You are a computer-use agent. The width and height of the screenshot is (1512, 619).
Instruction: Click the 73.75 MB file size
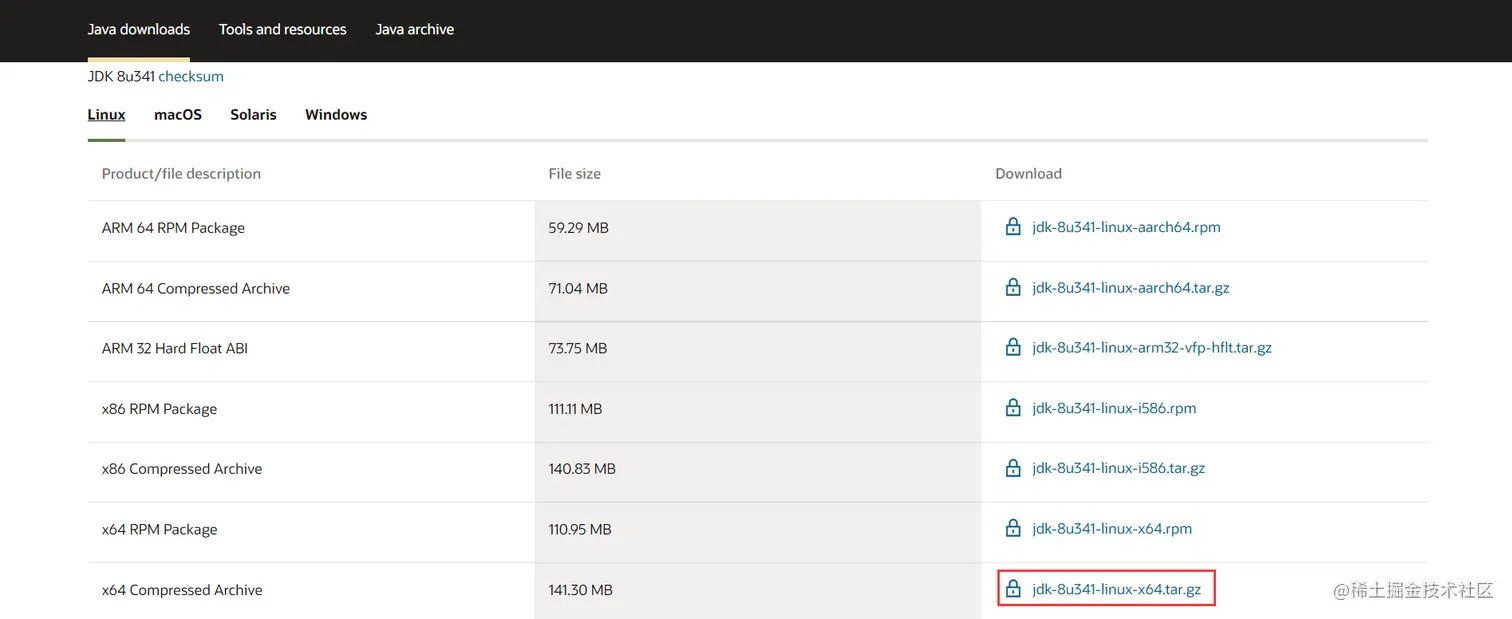(x=578, y=348)
